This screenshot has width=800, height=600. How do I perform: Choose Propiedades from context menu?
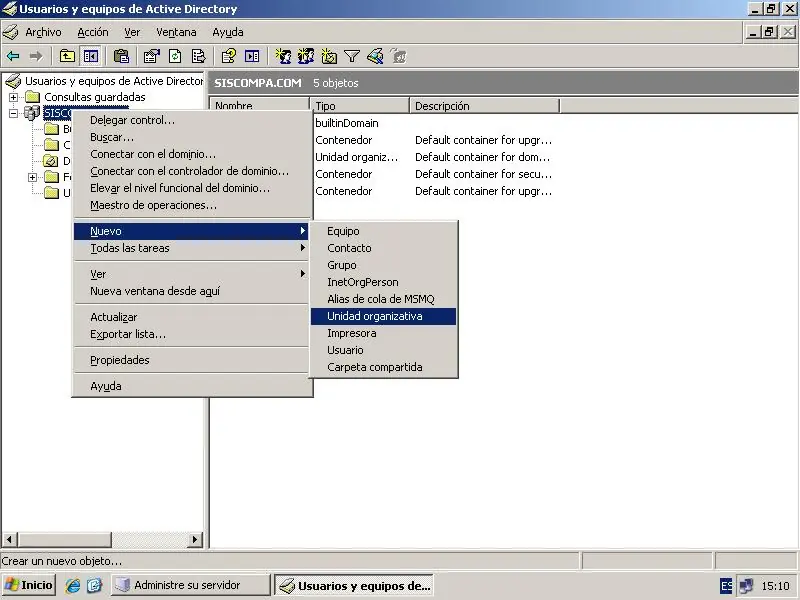191,360
